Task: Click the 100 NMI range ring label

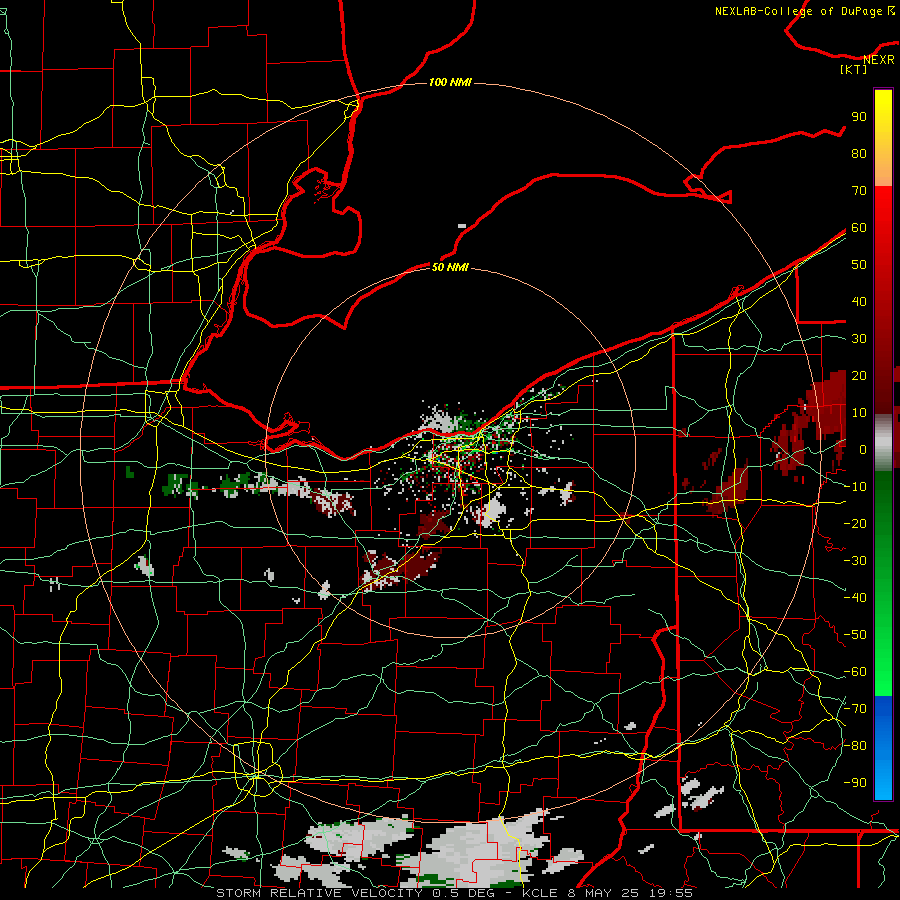Action: coord(450,83)
